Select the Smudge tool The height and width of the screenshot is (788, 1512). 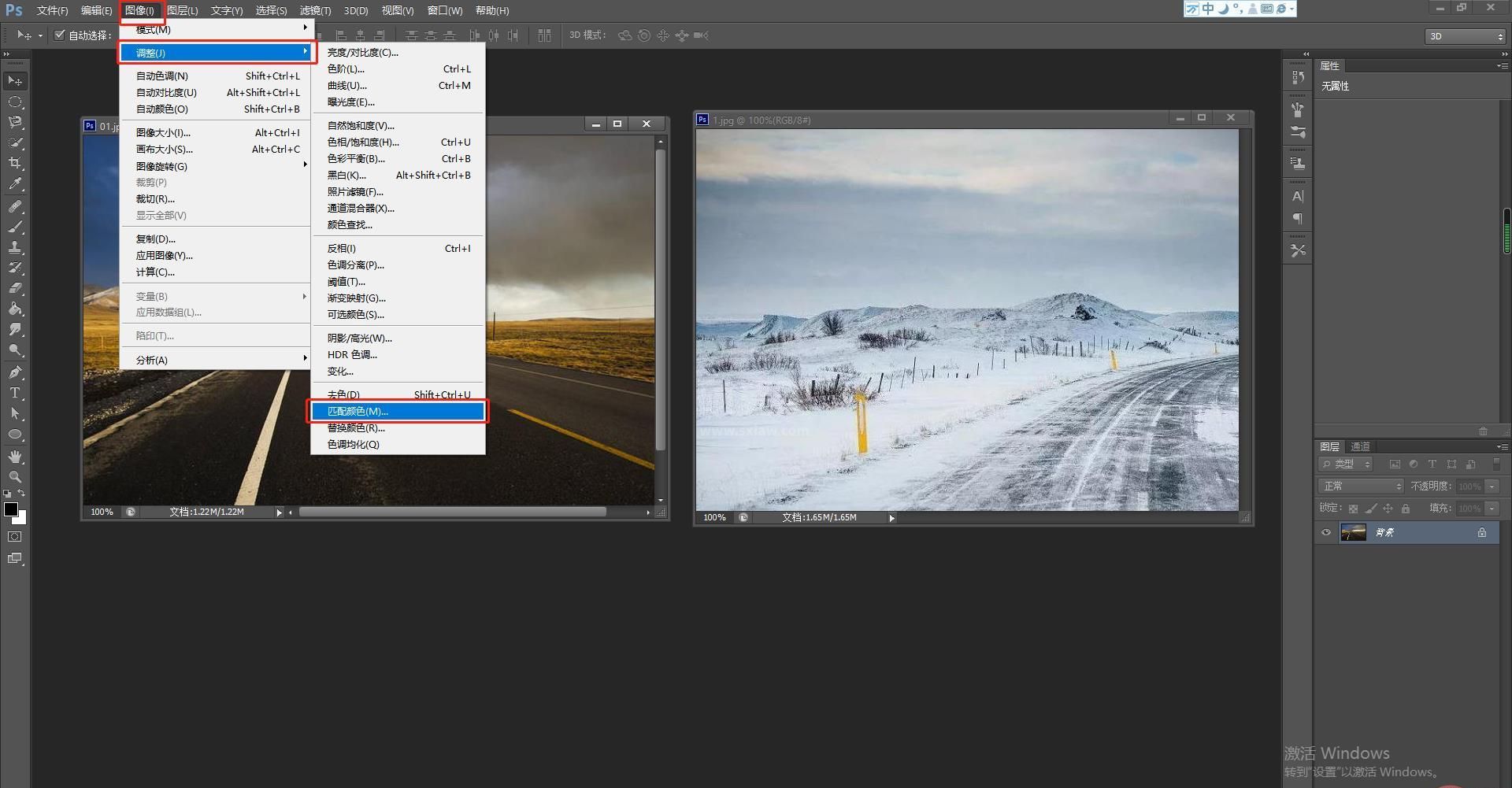[x=15, y=329]
